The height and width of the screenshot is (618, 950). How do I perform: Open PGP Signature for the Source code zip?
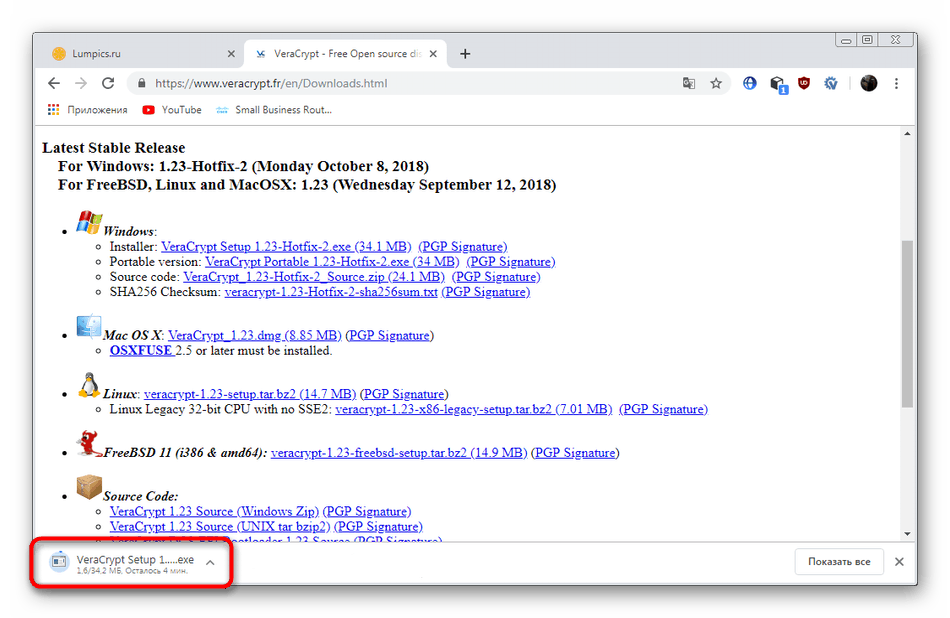click(x=496, y=277)
